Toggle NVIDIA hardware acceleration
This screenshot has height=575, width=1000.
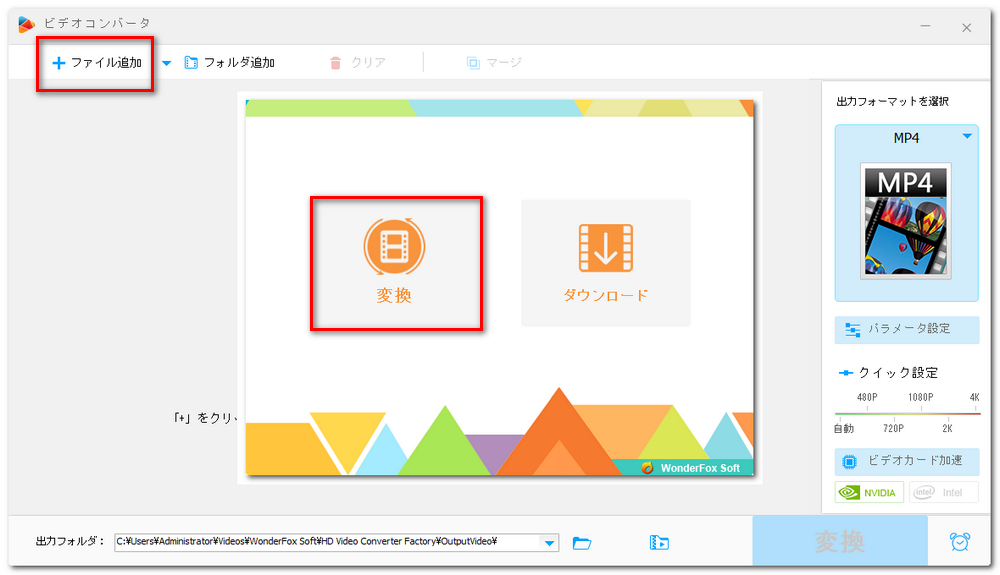click(870, 492)
